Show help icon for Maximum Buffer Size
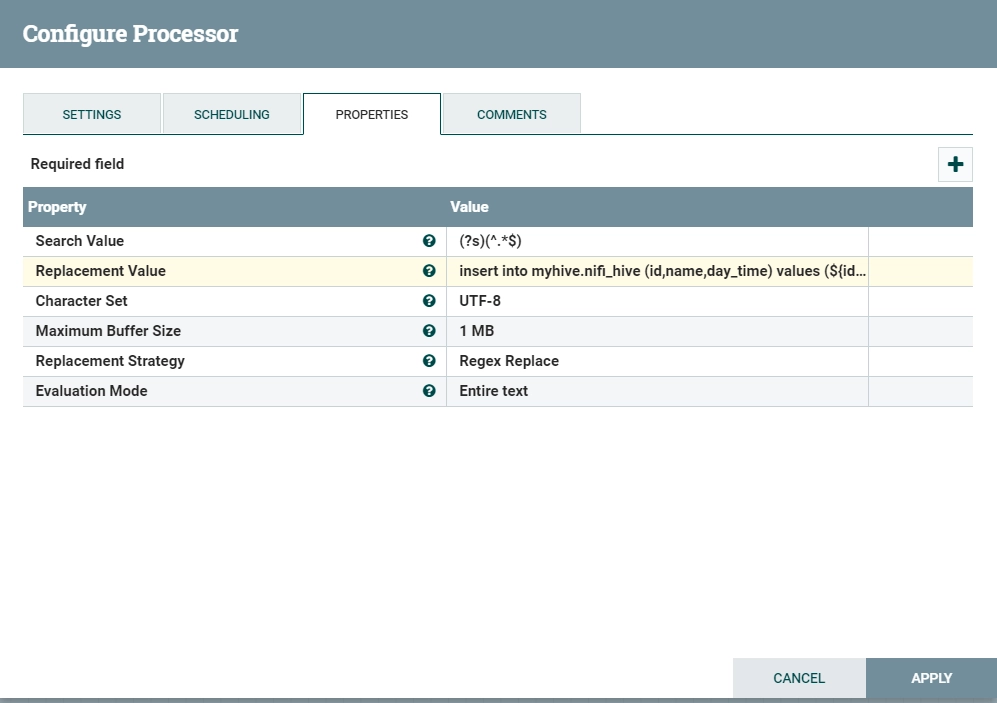Viewport: 997px width, 703px height. pos(429,331)
